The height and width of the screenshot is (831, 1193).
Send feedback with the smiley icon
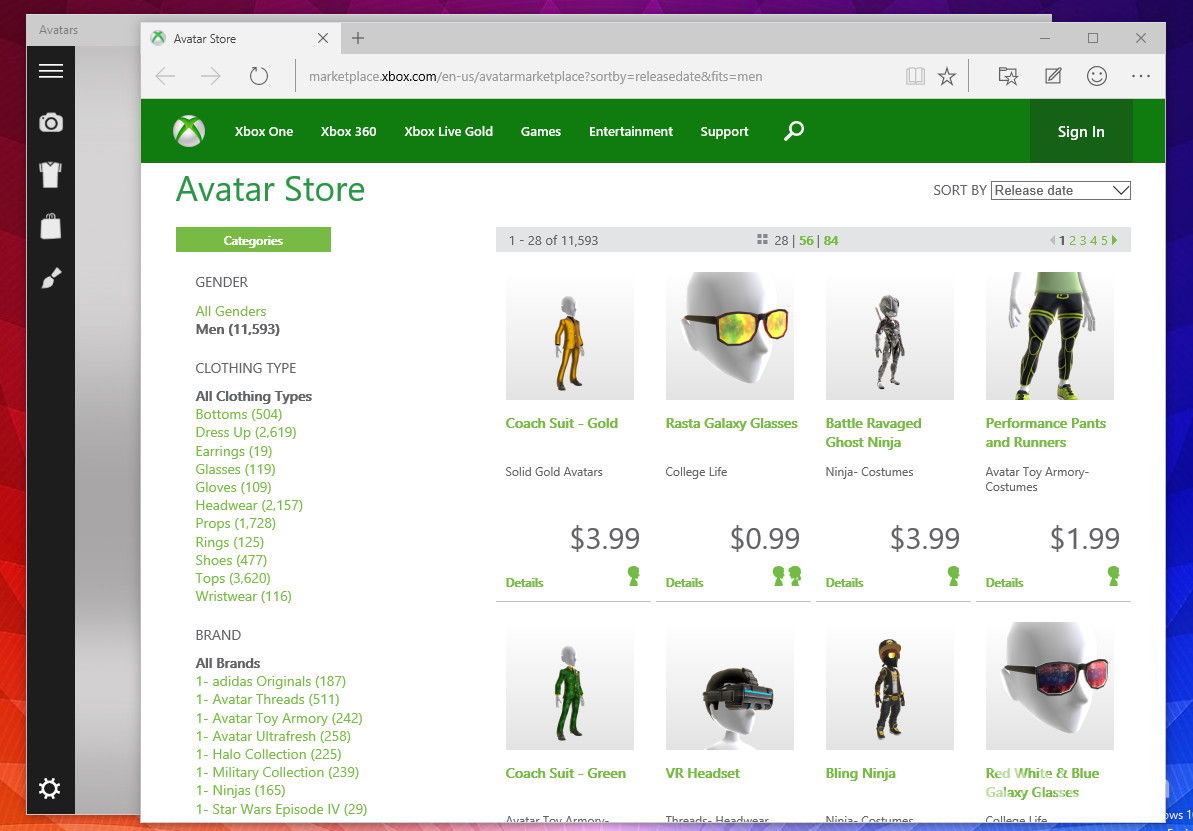(1096, 76)
